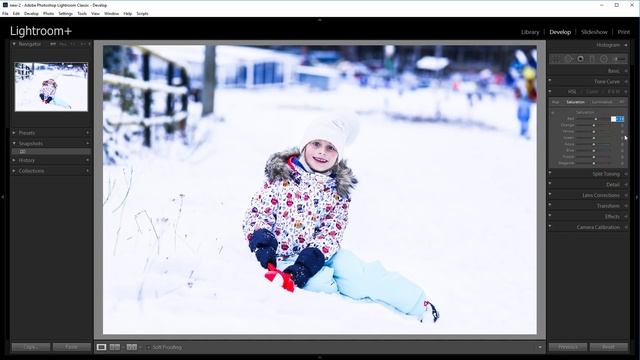
Task: Open the Develop menu
Action: (x=31, y=13)
